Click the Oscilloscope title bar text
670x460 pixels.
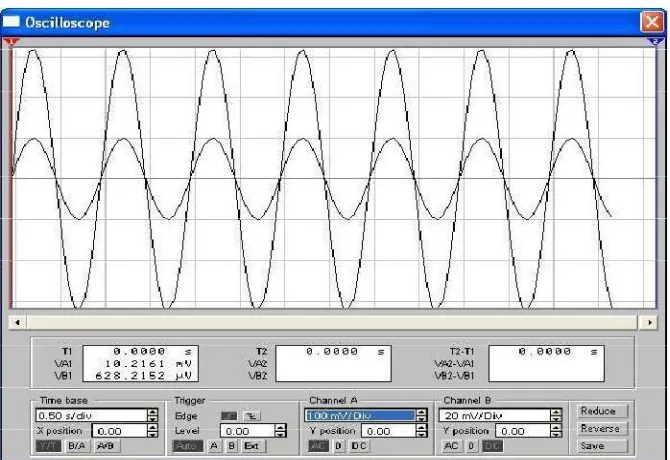coord(67,22)
